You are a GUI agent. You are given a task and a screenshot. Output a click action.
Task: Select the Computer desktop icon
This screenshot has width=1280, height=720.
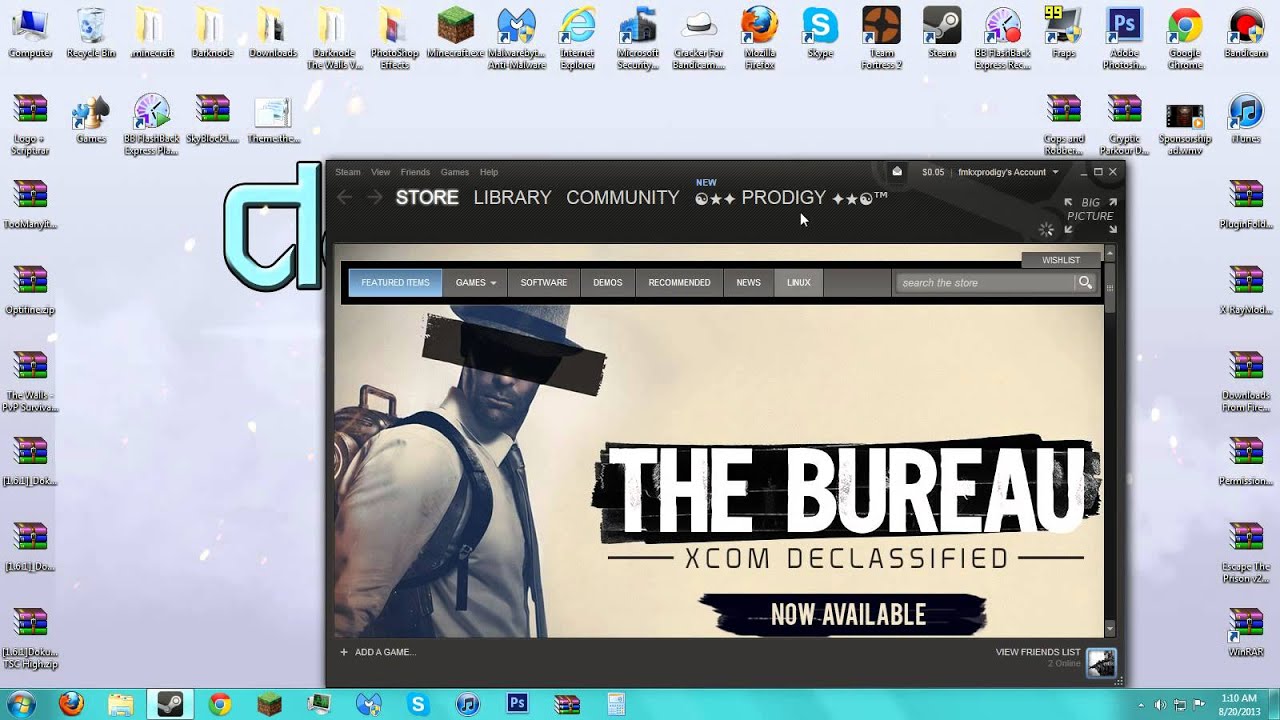[x=30, y=34]
